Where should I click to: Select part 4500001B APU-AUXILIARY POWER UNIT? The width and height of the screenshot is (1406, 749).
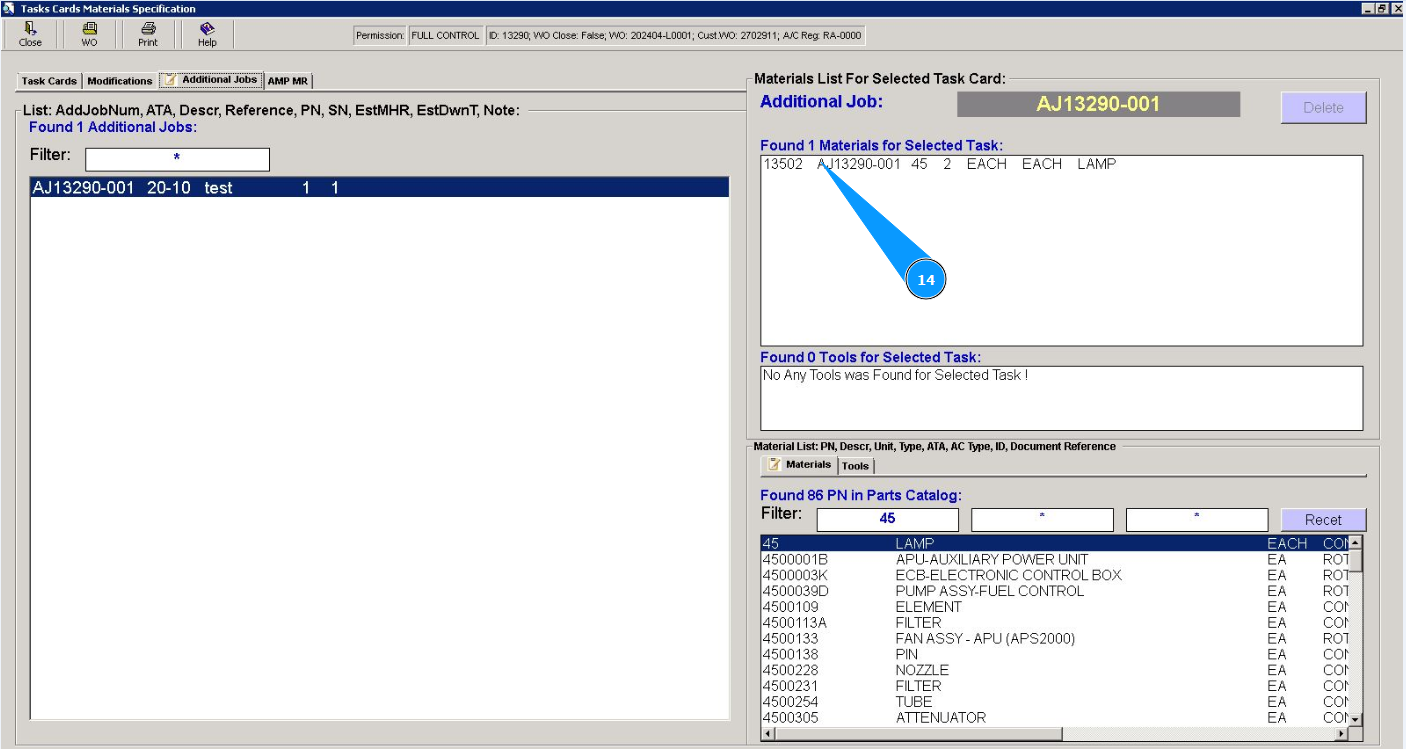1055,560
